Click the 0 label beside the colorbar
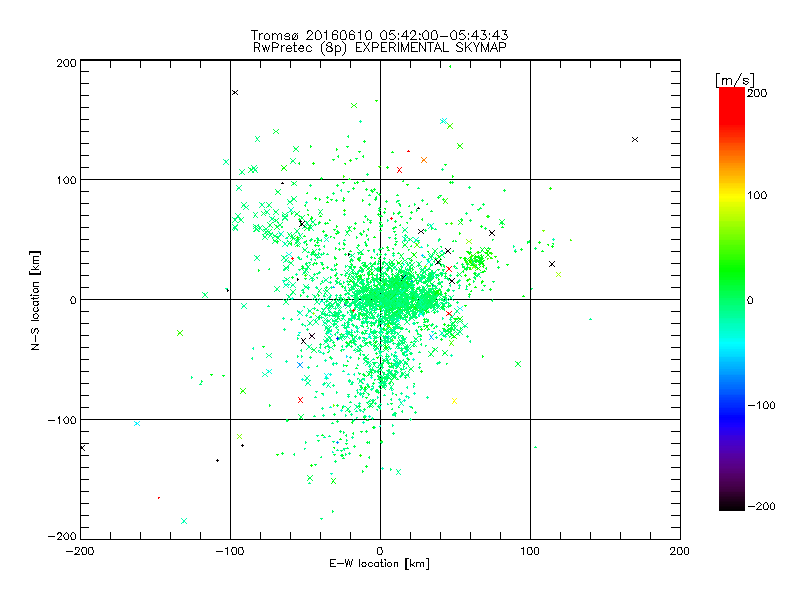 coord(750,300)
